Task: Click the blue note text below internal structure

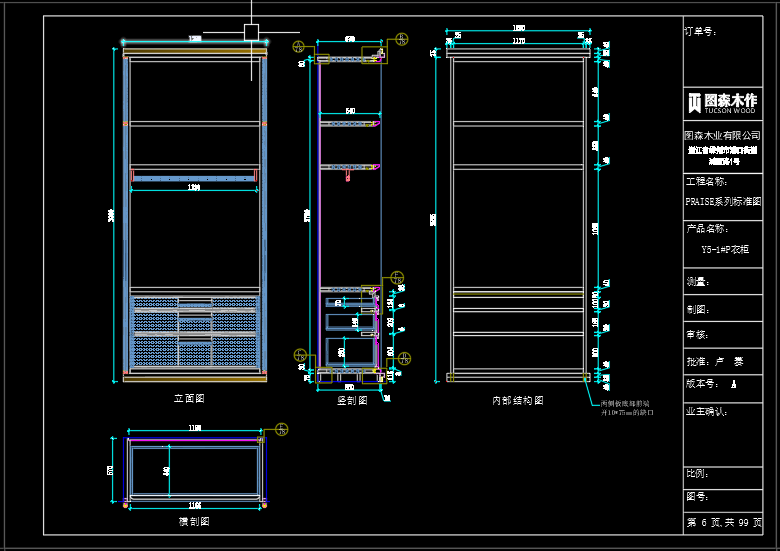Action: [627, 407]
